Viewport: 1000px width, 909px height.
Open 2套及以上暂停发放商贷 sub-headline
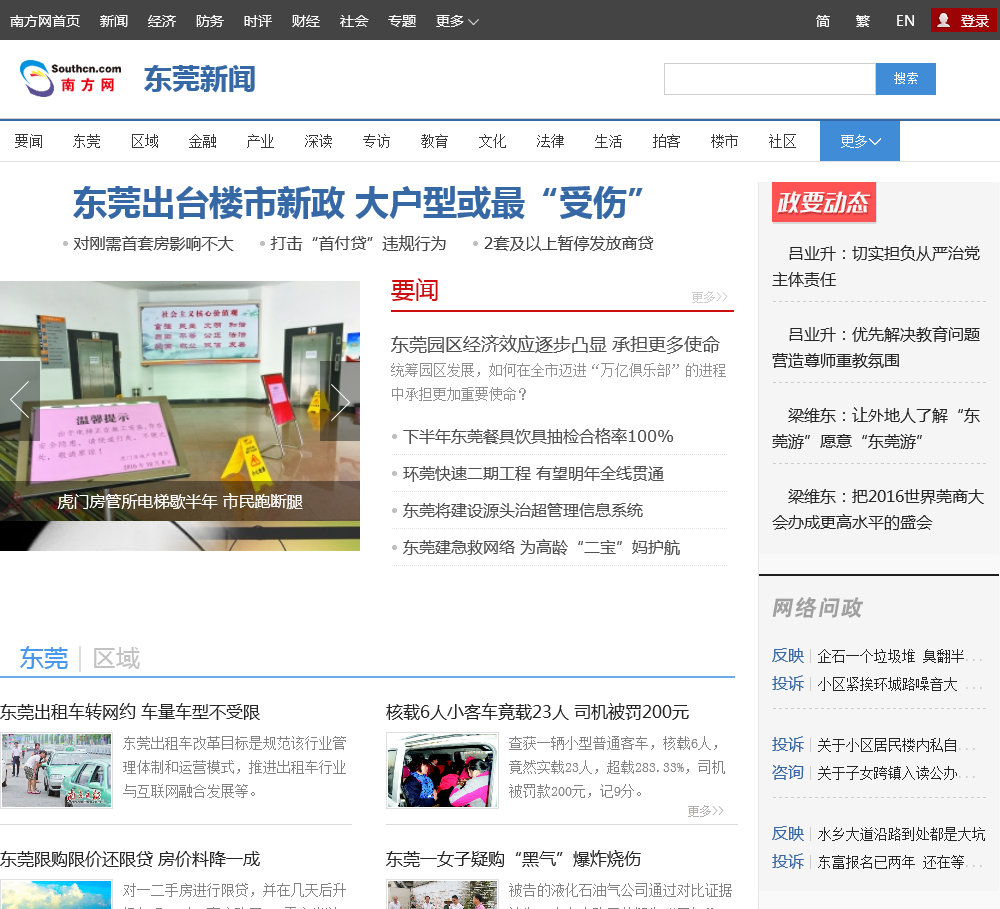coord(568,244)
